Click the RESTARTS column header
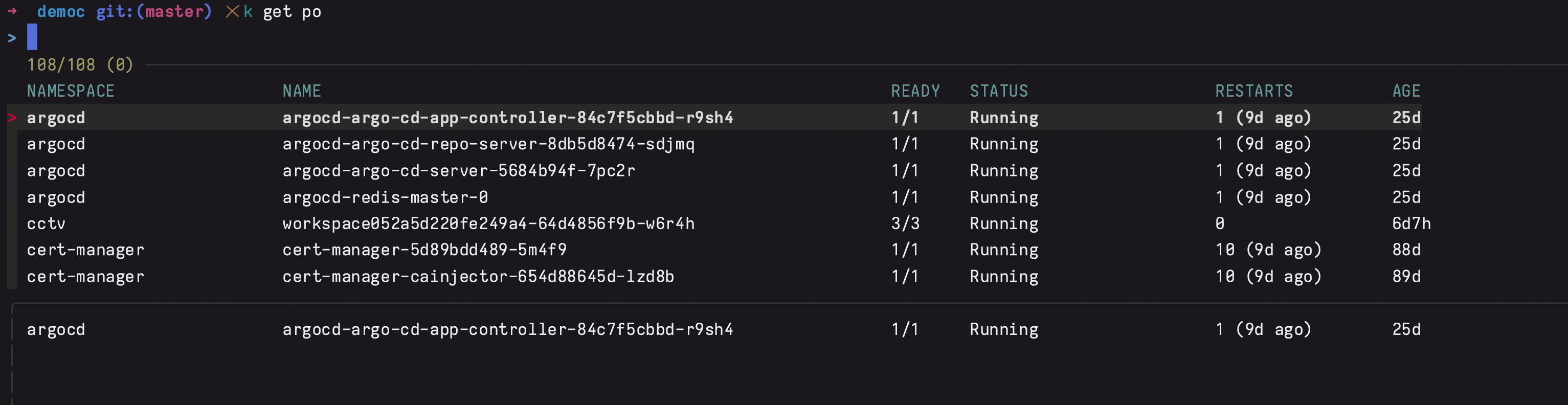Viewport: 1568px width, 405px height. (x=1254, y=92)
